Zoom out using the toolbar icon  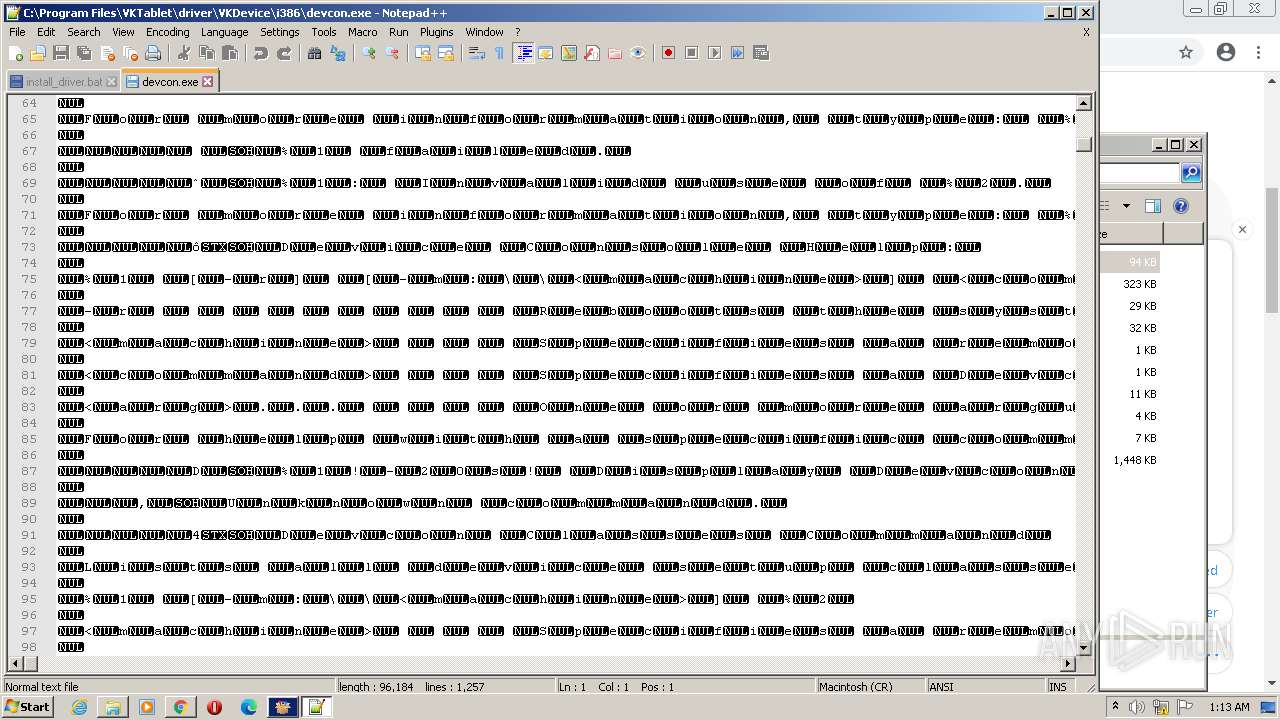[392, 53]
